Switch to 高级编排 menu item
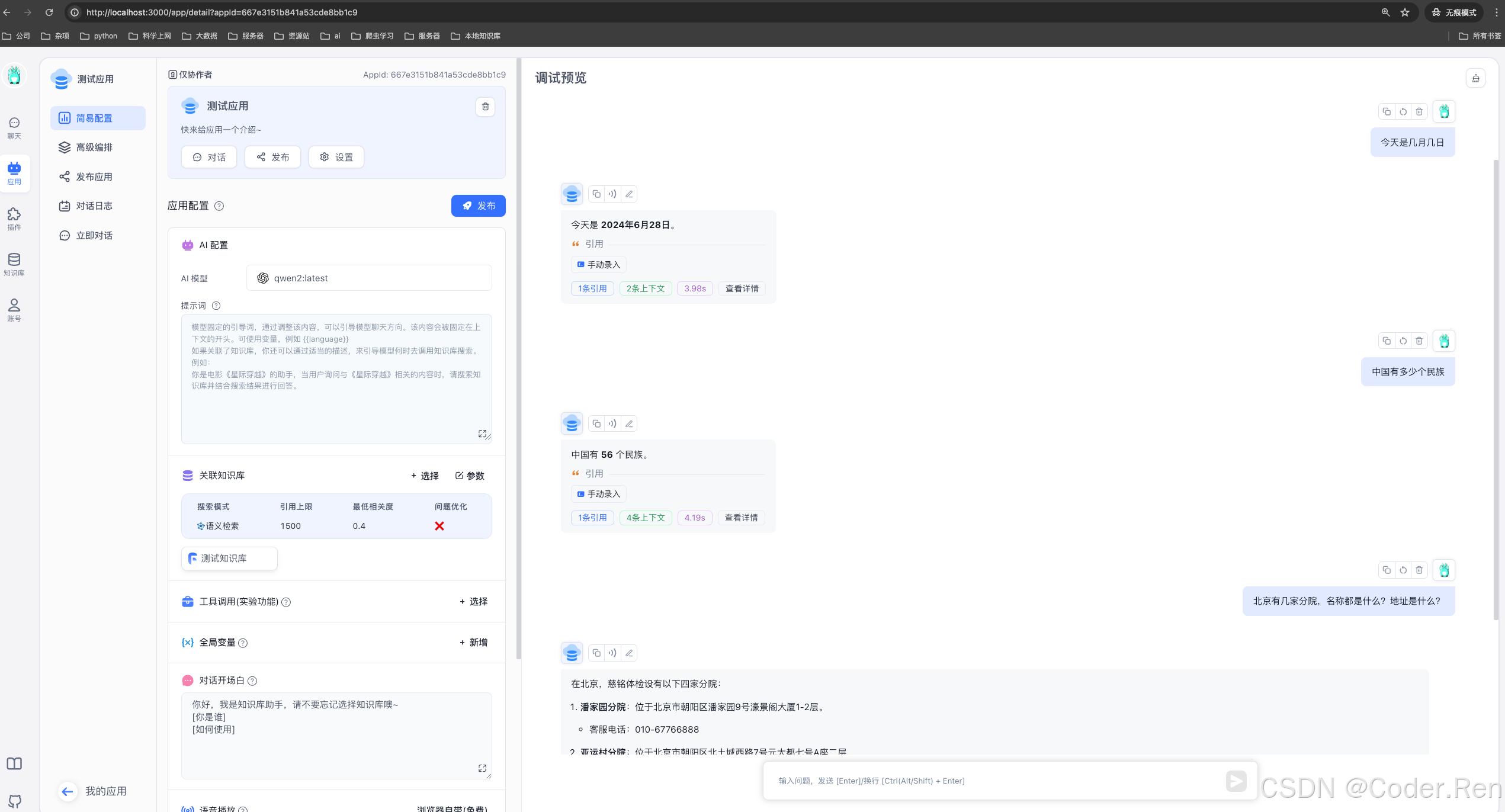Viewport: 1505px width, 812px height. pyautogui.click(x=94, y=147)
